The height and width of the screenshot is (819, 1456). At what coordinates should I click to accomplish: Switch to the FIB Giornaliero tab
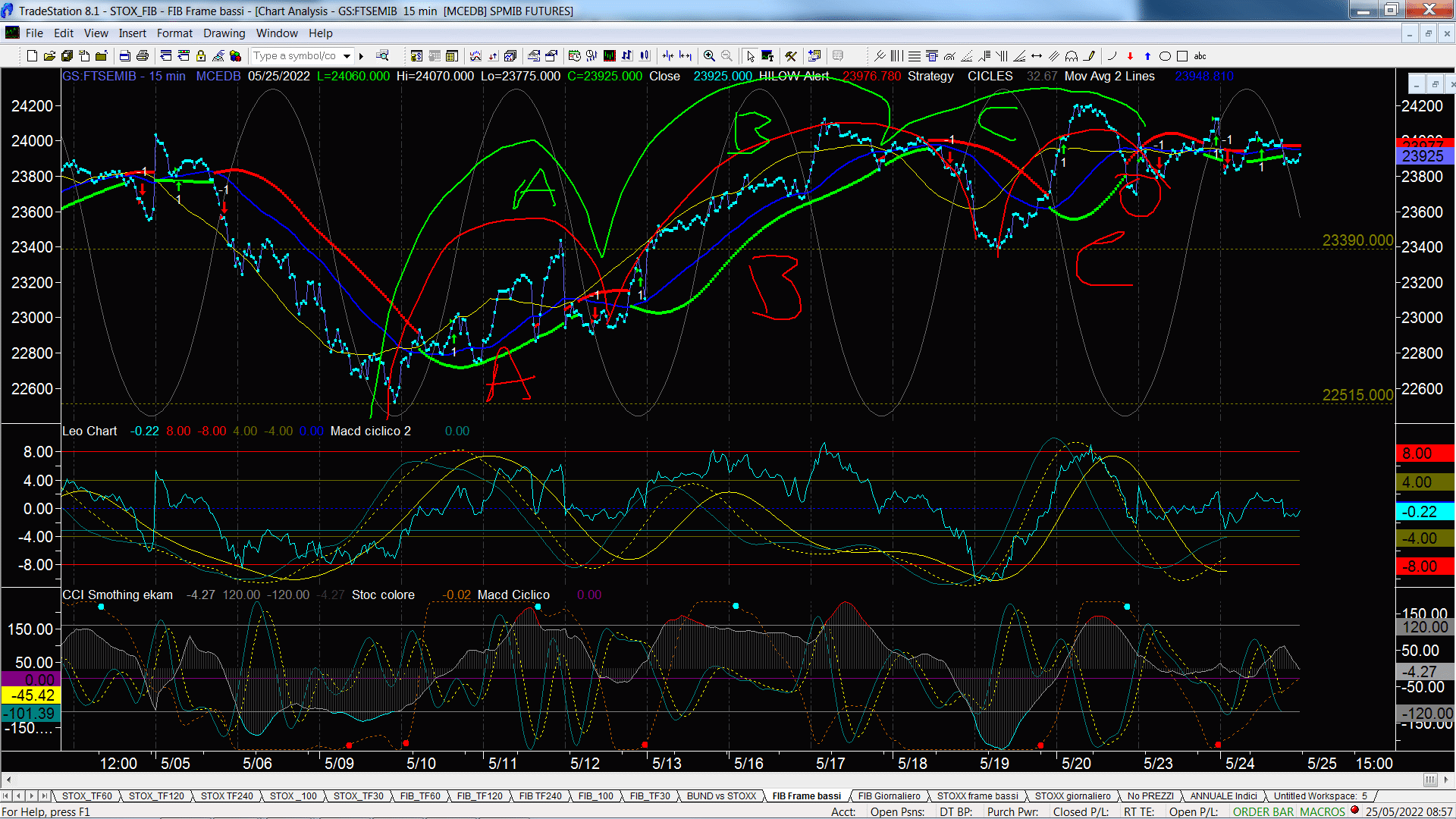point(889,796)
